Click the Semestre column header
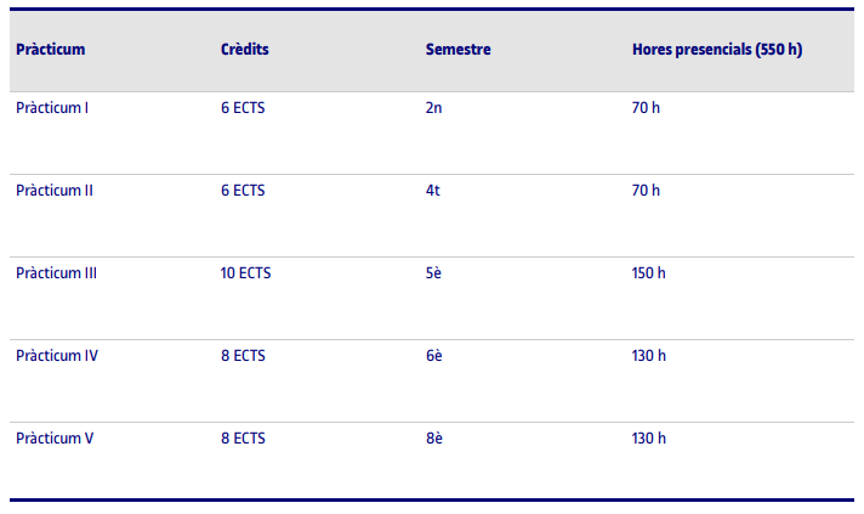This screenshot has width=864, height=514. 458,50
